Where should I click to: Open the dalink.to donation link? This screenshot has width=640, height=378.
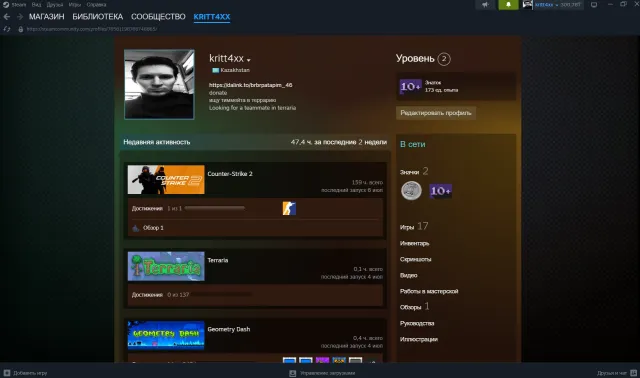coord(251,85)
